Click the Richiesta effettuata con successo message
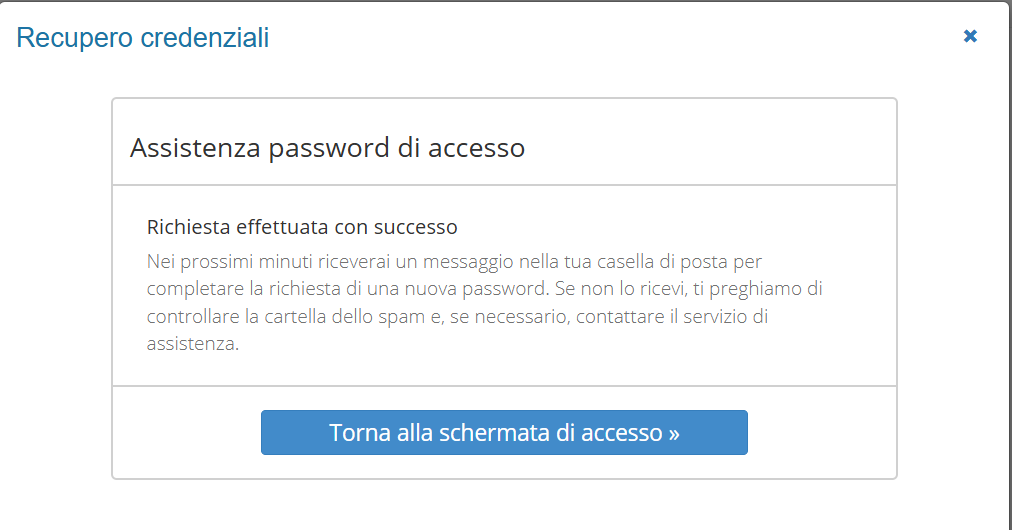This screenshot has width=1012, height=530. click(x=302, y=227)
